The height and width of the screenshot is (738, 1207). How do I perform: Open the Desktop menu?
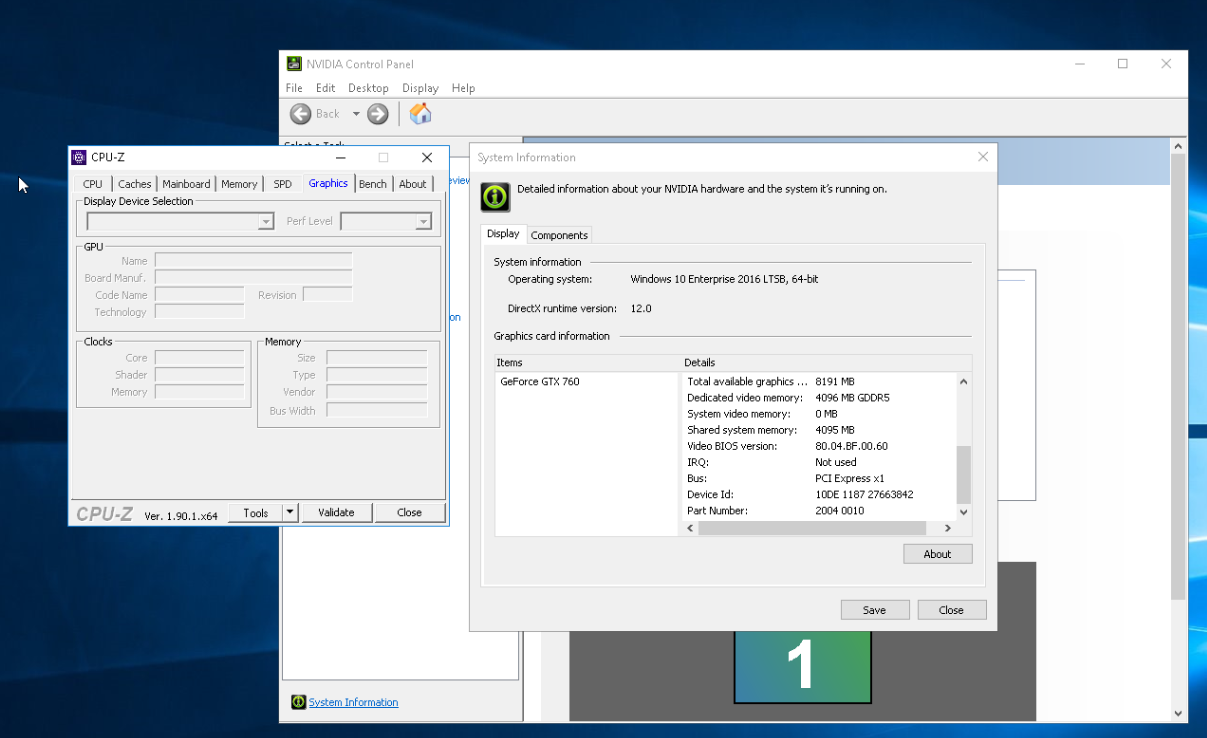pyautogui.click(x=368, y=88)
